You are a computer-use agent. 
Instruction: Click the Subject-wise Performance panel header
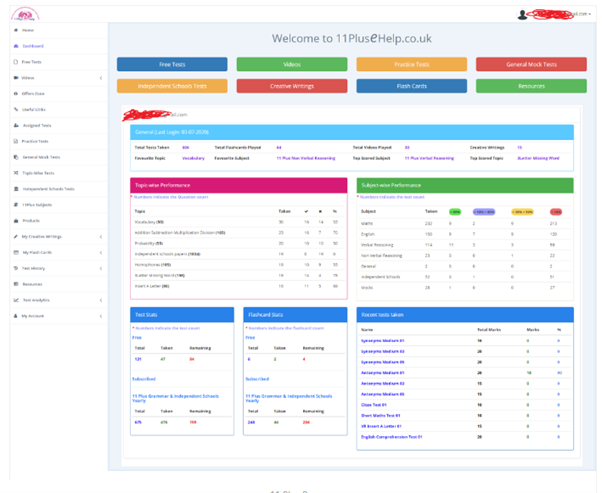point(465,185)
